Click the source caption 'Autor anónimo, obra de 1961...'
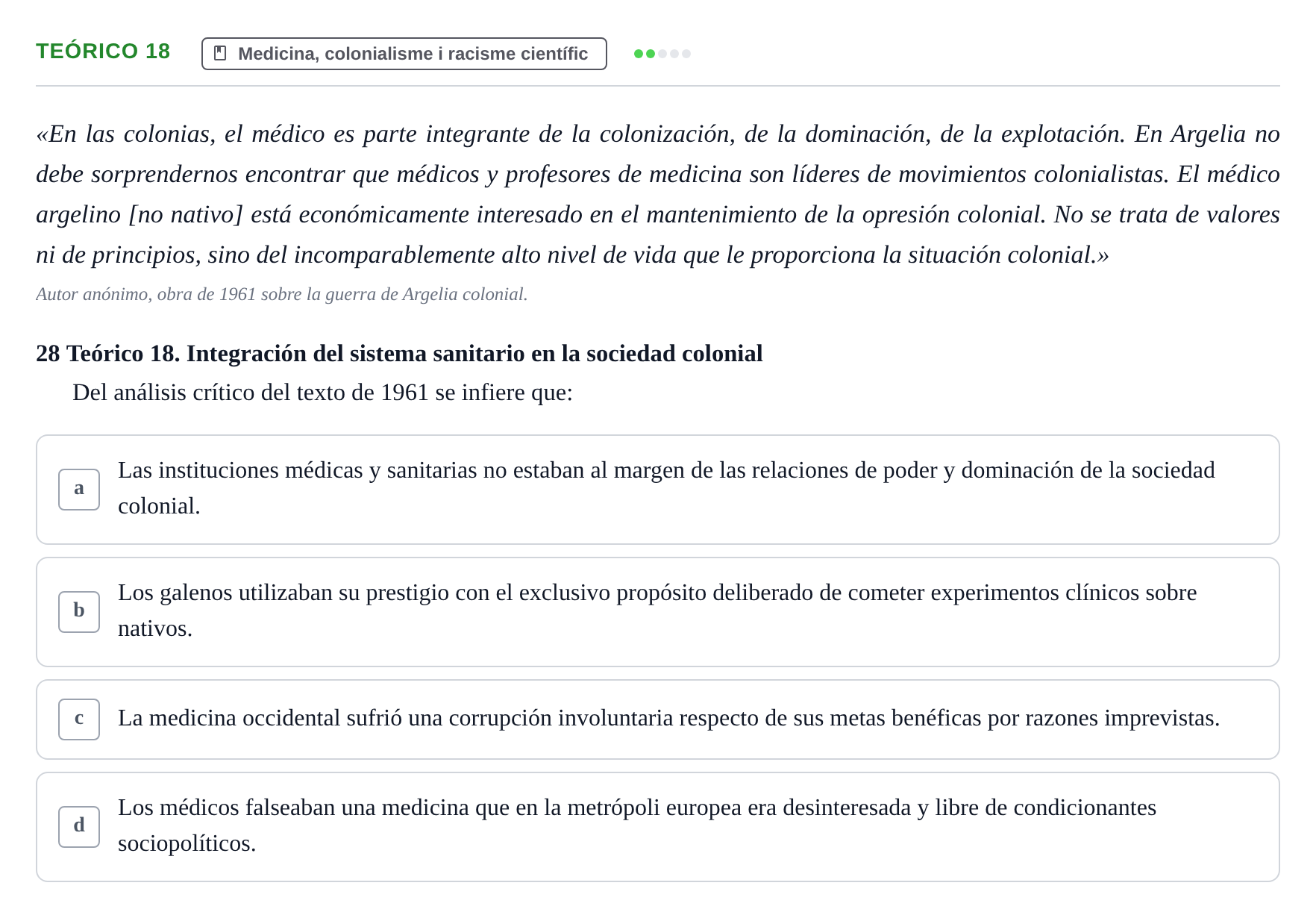The image size is (1316, 918). coord(282,294)
